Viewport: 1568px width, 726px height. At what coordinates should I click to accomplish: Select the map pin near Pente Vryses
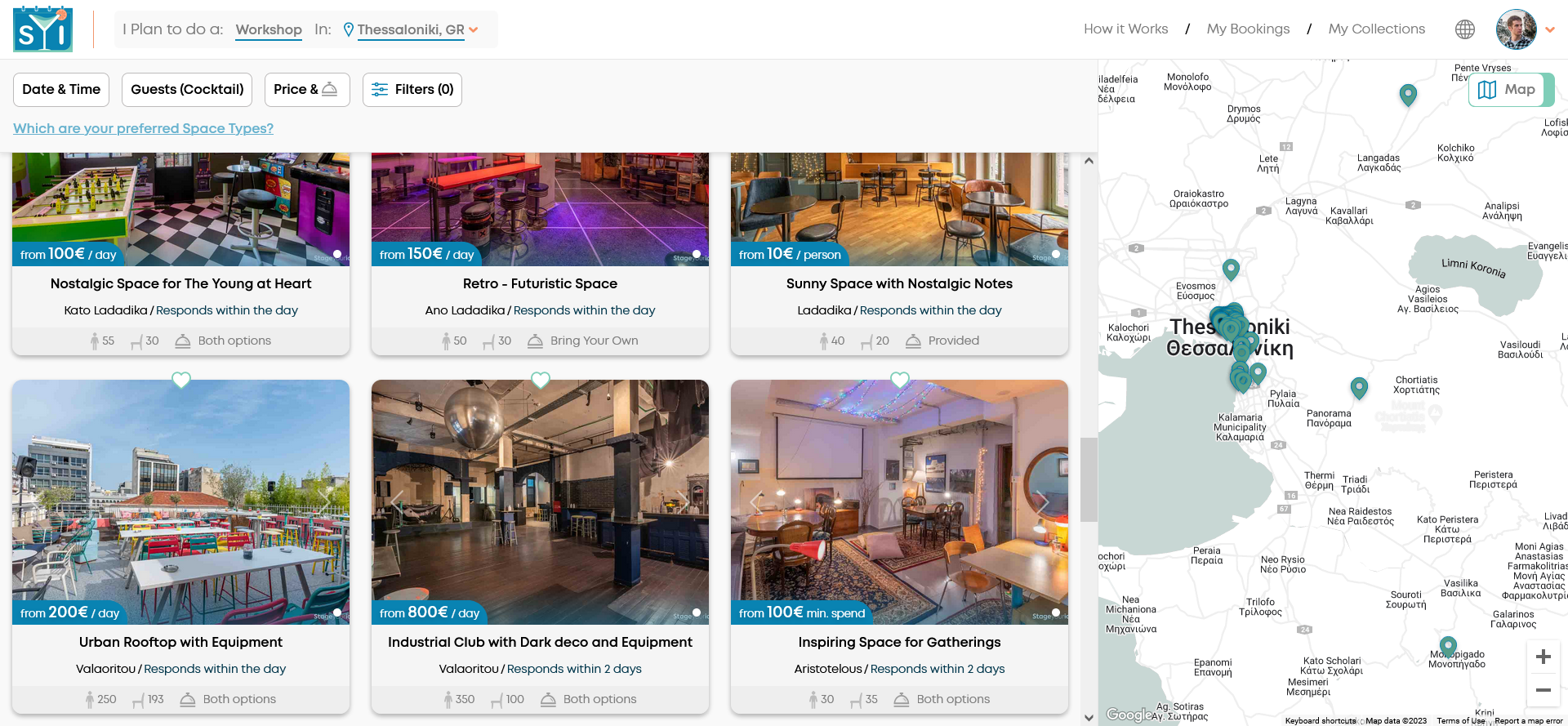pos(1408,95)
